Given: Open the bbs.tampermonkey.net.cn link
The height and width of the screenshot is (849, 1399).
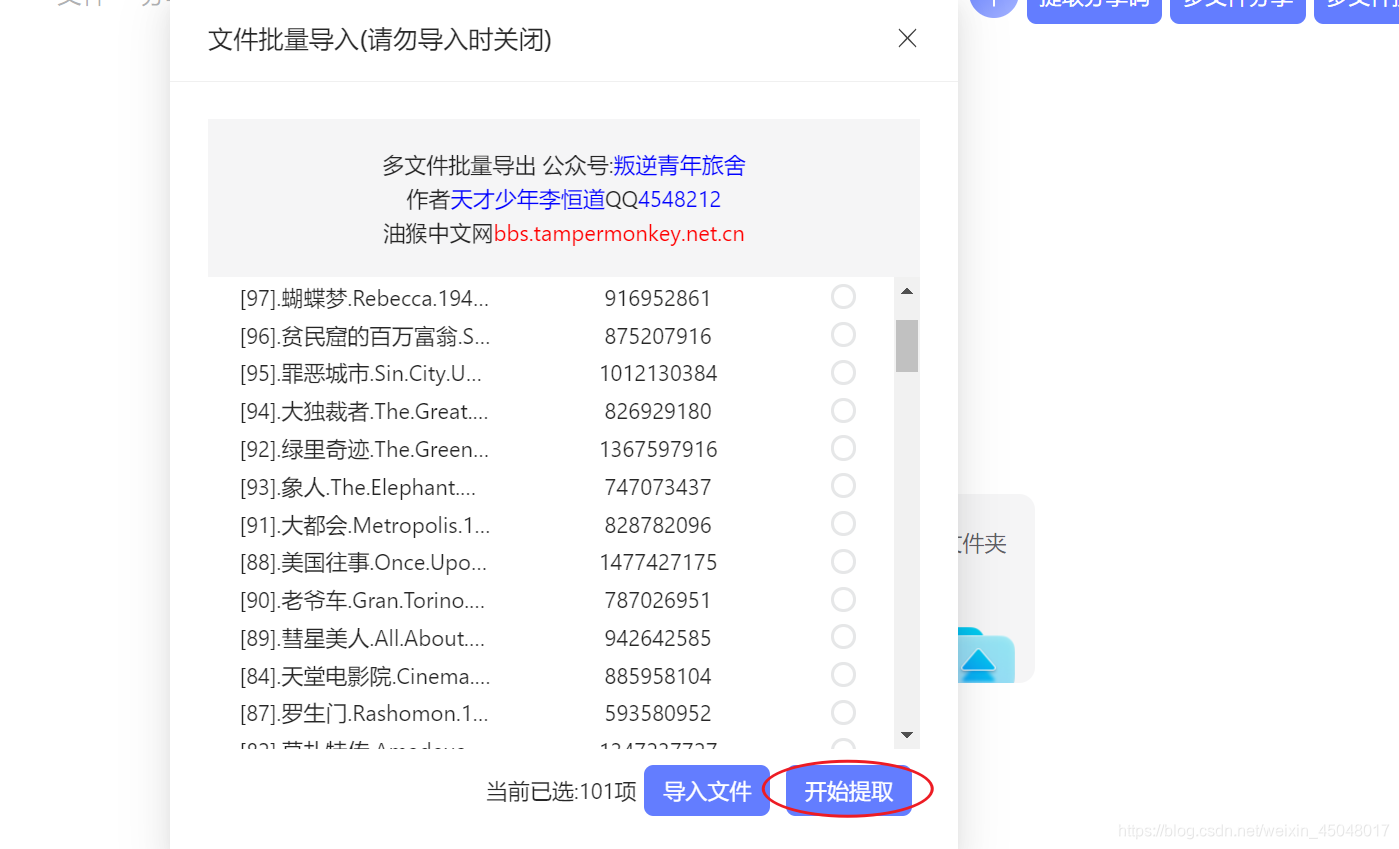Looking at the screenshot, I should (x=619, y=234).
